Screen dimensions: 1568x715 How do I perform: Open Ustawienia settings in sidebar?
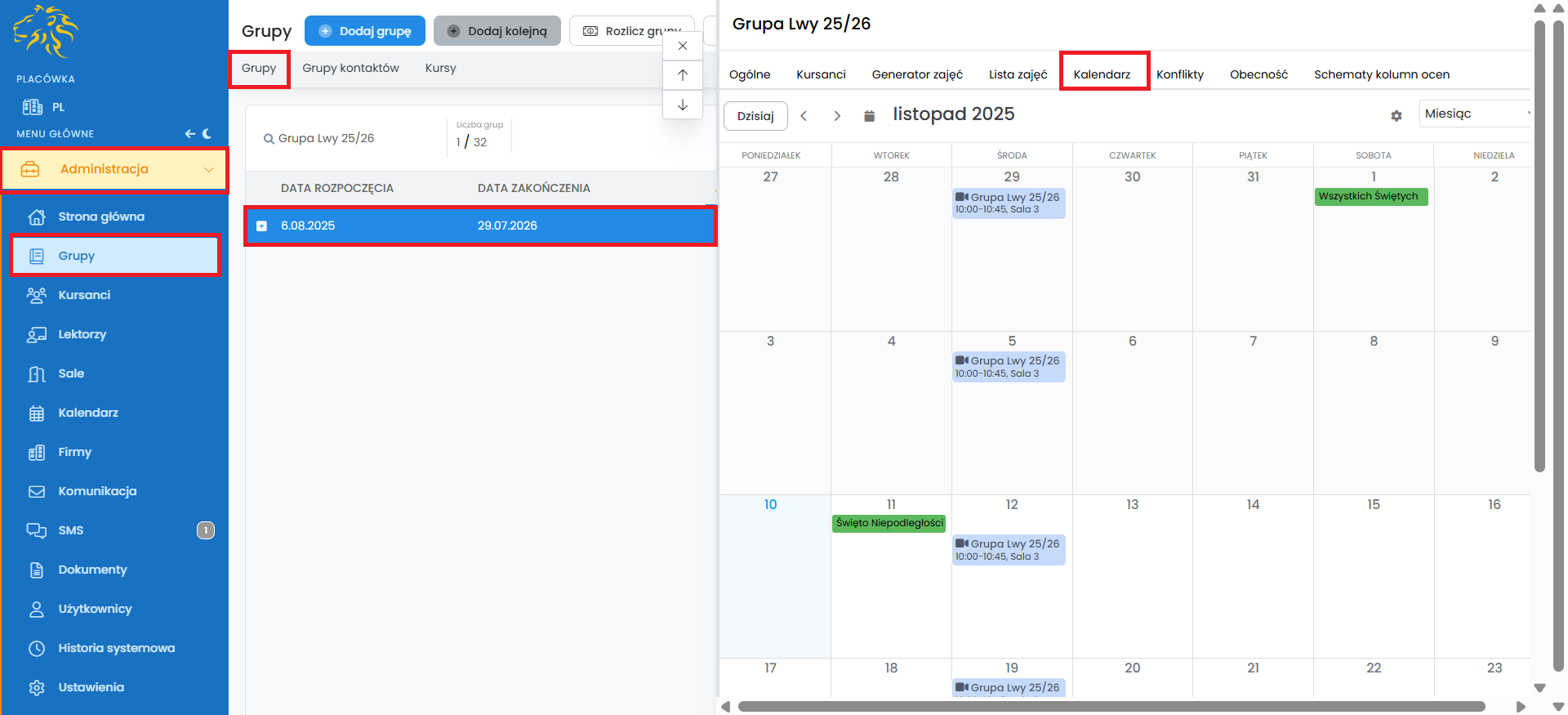click(x=91, y=687)
